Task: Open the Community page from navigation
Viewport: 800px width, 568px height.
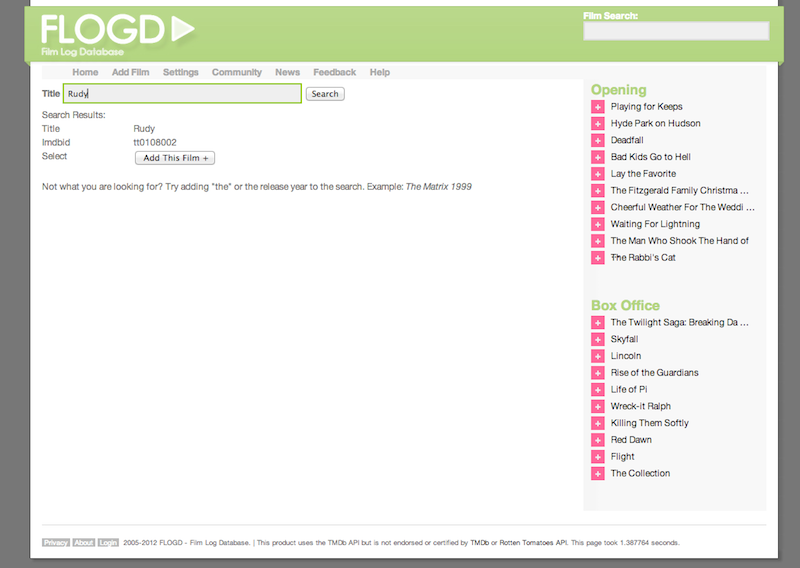Action: (237, 72)
